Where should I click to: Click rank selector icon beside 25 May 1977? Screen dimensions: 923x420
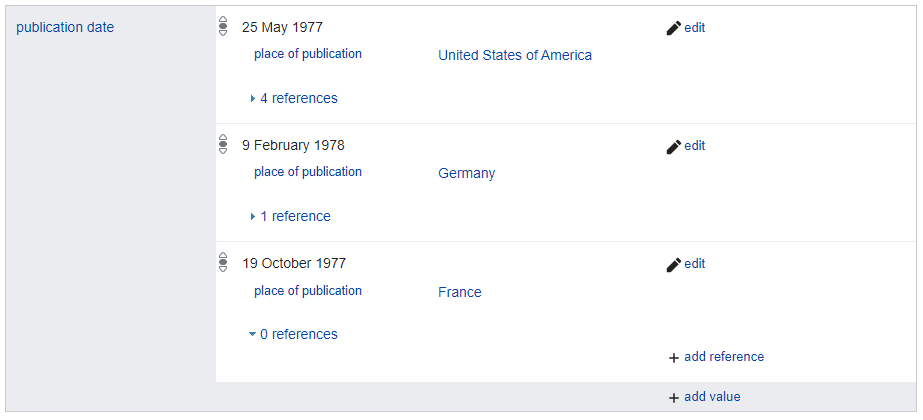223,27
